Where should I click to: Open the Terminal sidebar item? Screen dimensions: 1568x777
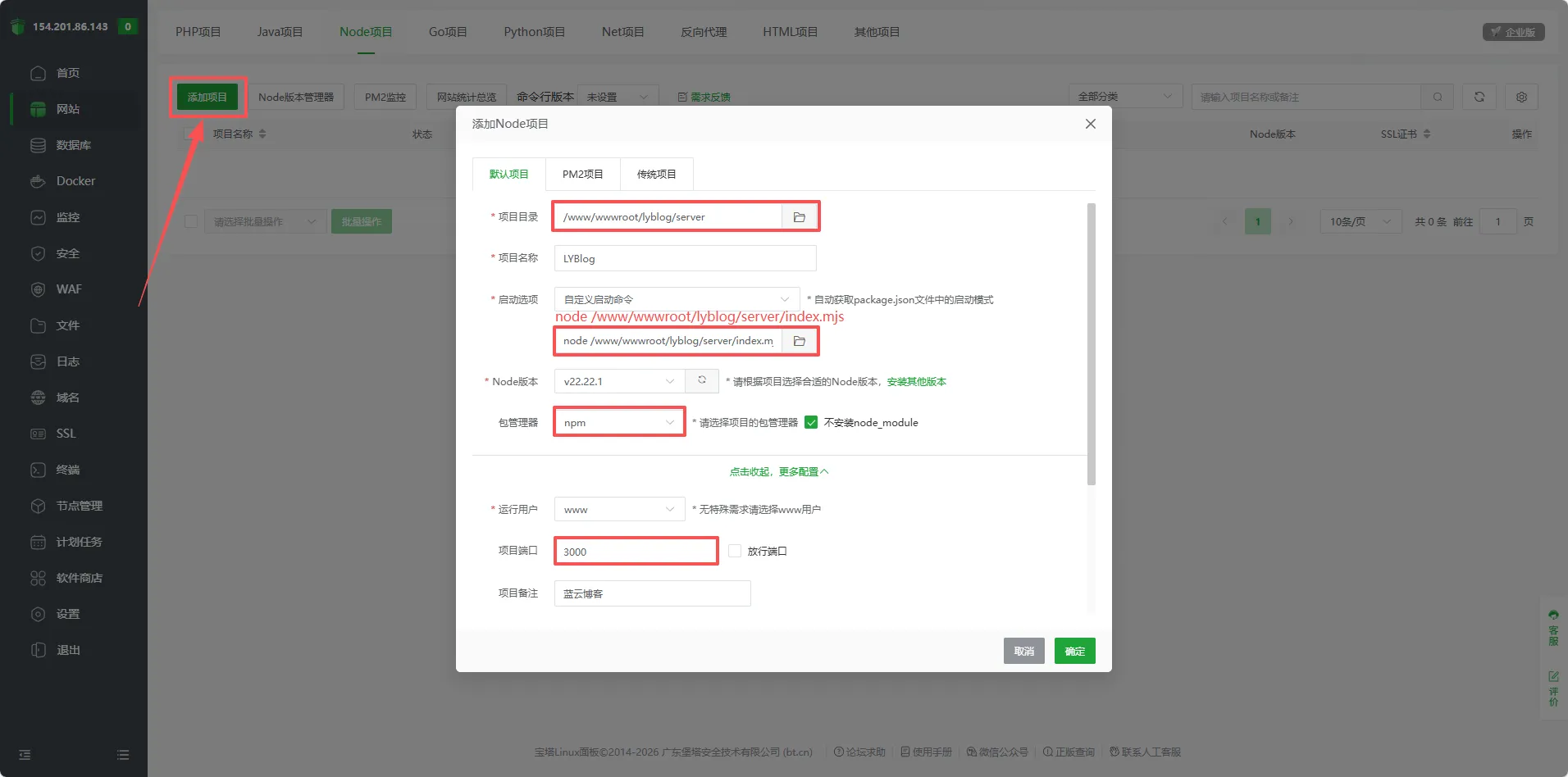(67, 470)
